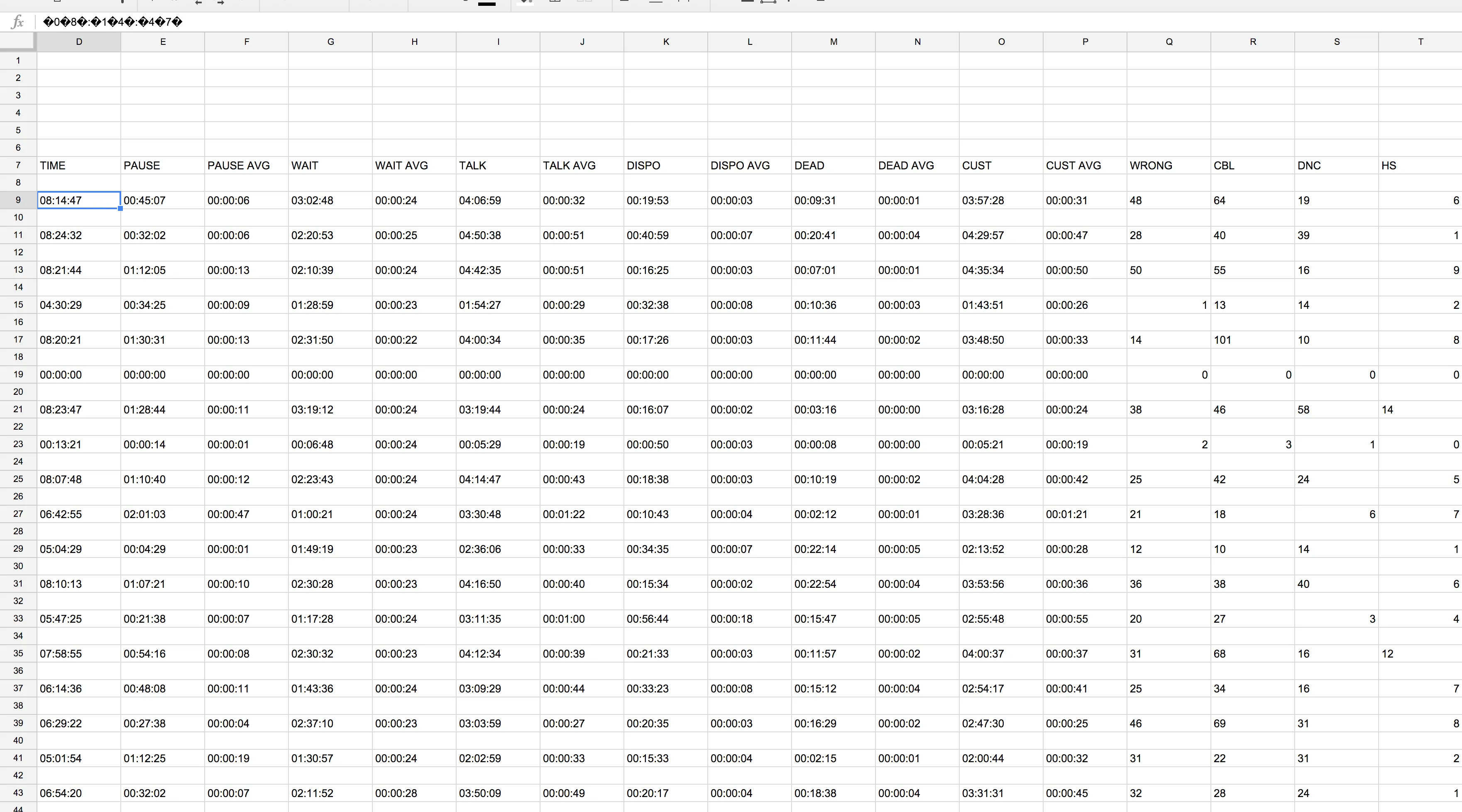Select row 19 header
Viewport: 1462px width, 812px height.
pyautogui.click(x=18, y=374)
